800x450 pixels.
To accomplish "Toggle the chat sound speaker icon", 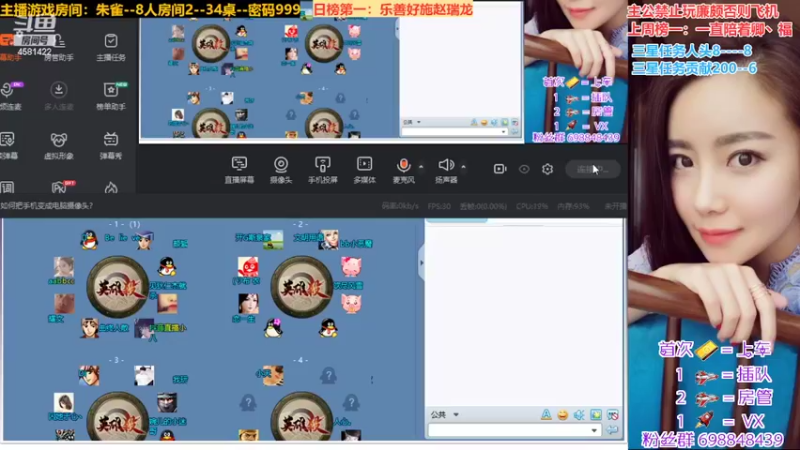I will (579, 415).
